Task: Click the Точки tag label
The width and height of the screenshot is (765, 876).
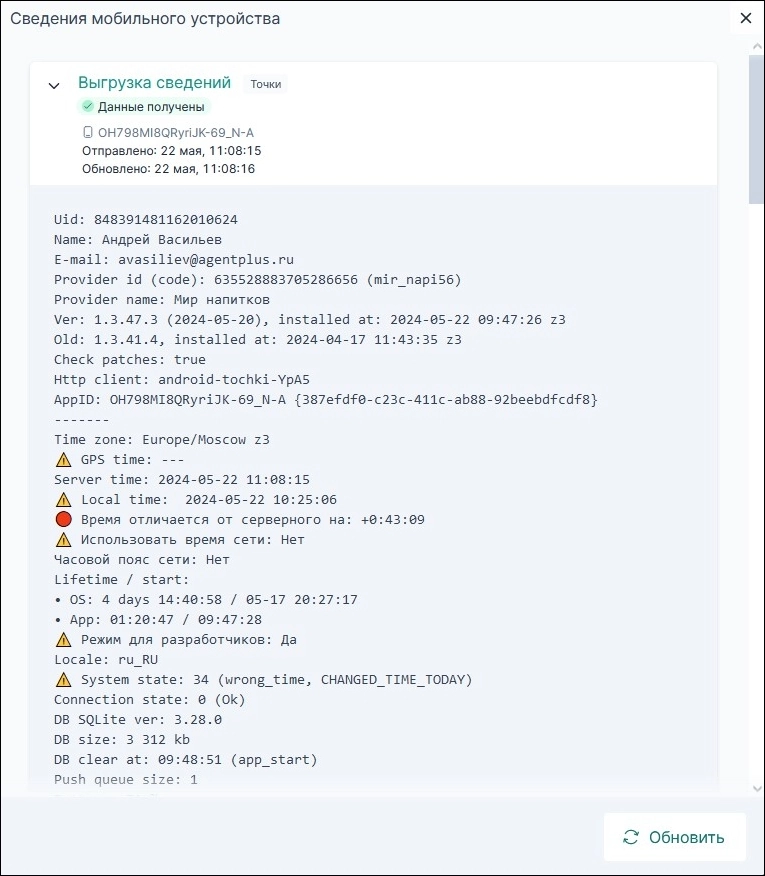Action: point(265,84)
